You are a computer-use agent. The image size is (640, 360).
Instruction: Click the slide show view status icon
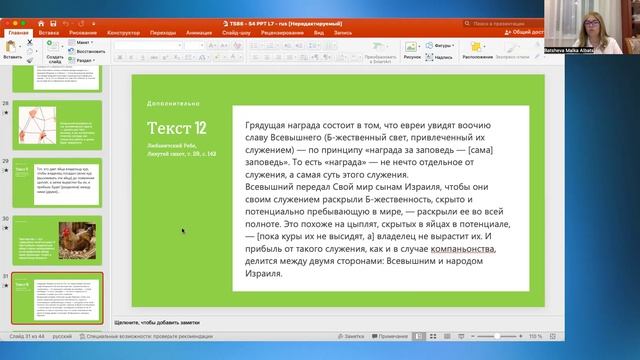coord(461,336)
